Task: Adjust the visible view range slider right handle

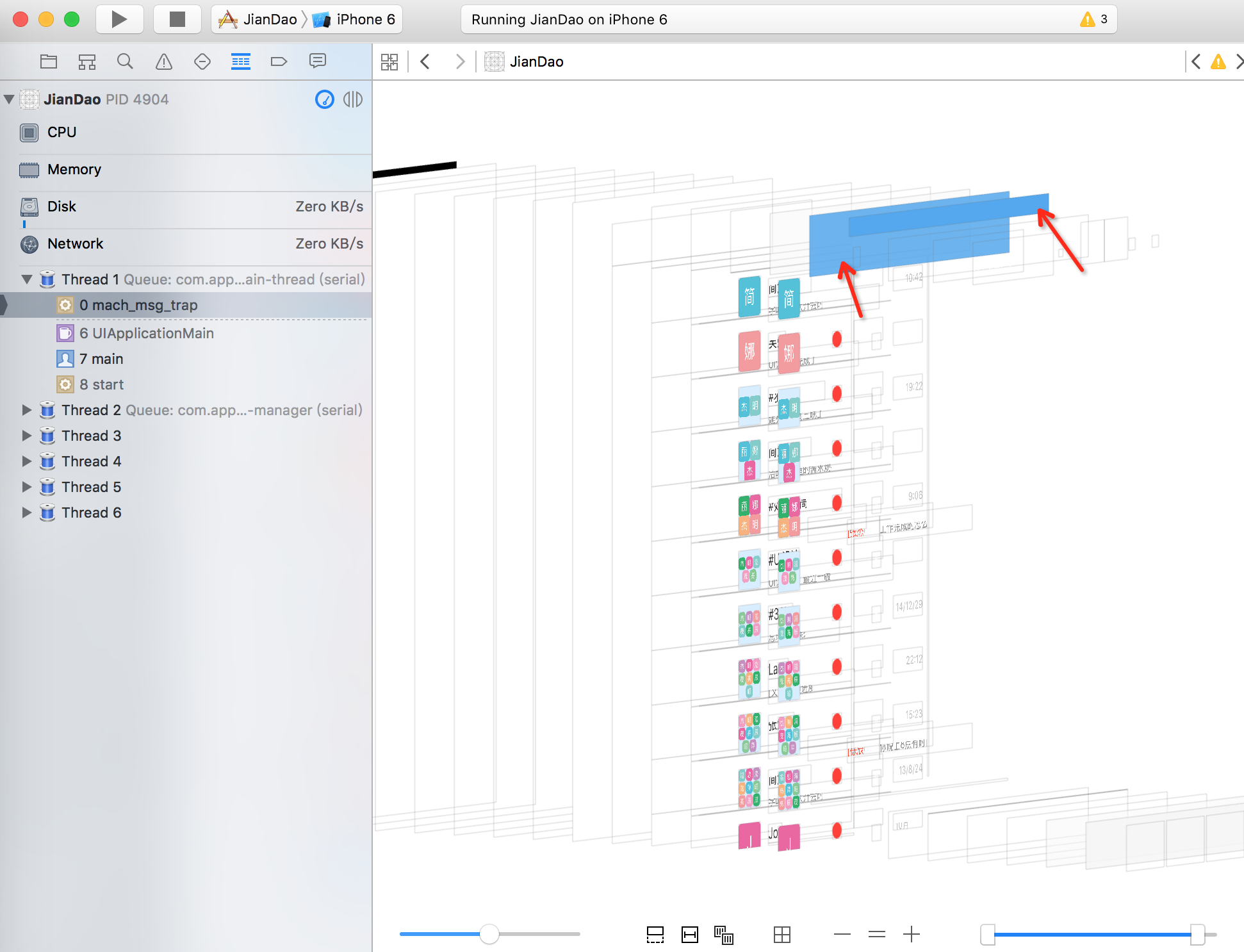Action: coord(1197,935)
